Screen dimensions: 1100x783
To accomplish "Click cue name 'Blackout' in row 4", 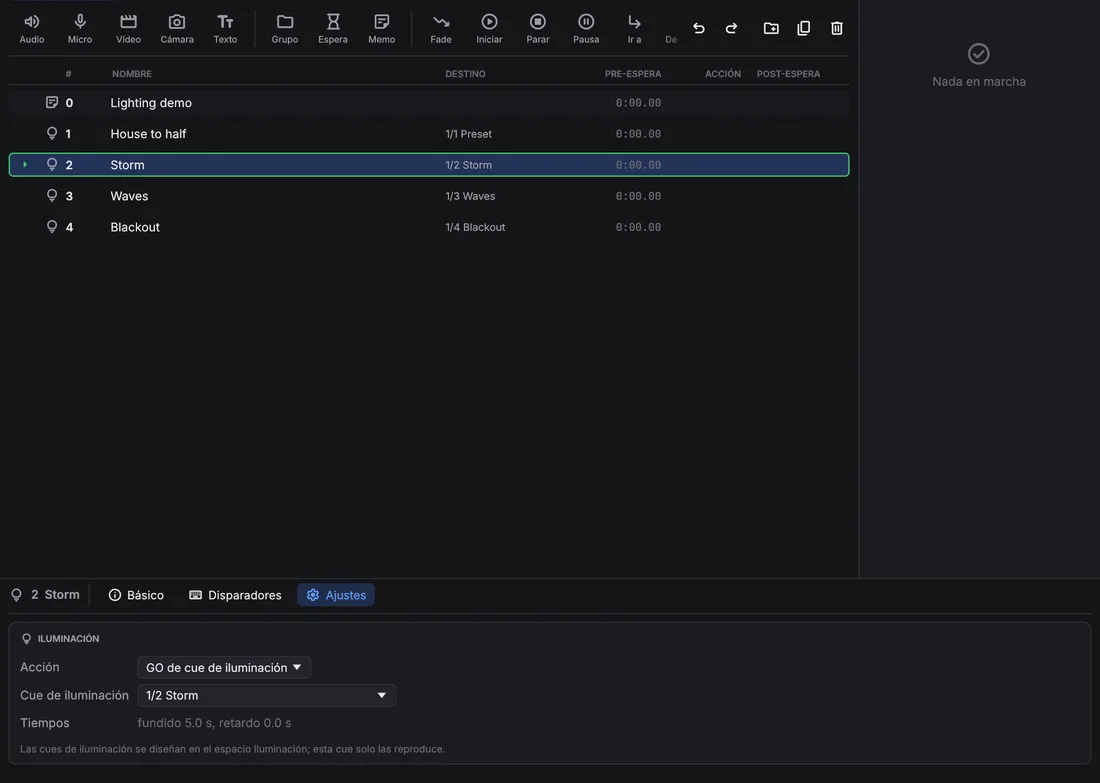I will tap(135, 227).
